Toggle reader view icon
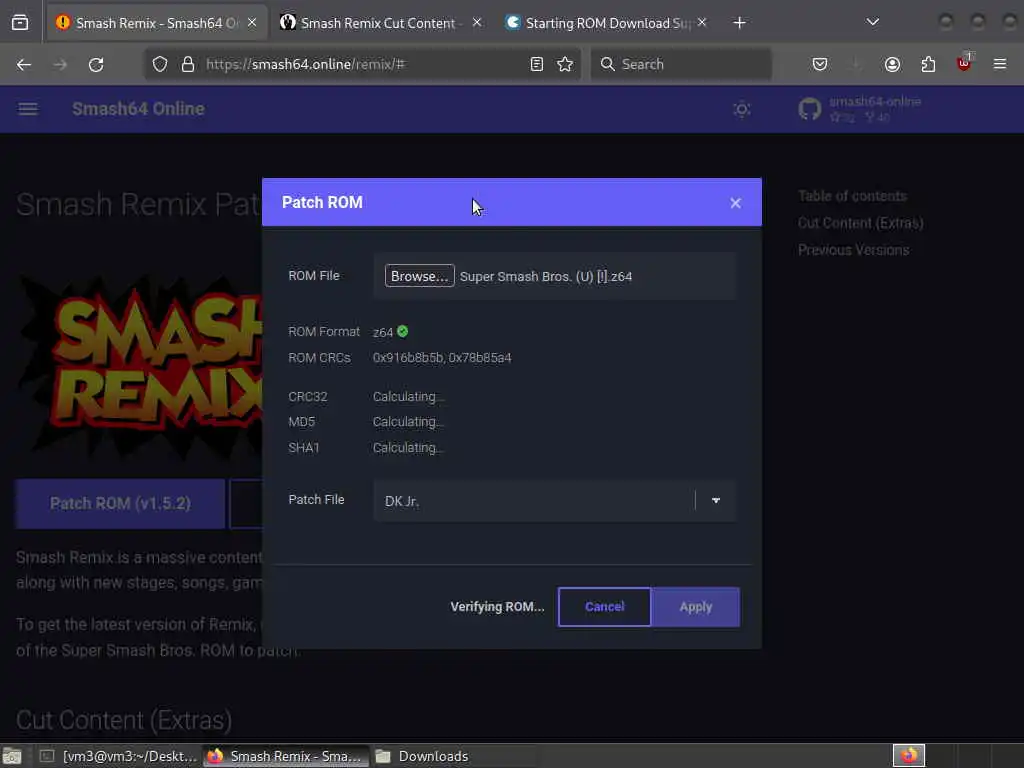 click(537, 65)
